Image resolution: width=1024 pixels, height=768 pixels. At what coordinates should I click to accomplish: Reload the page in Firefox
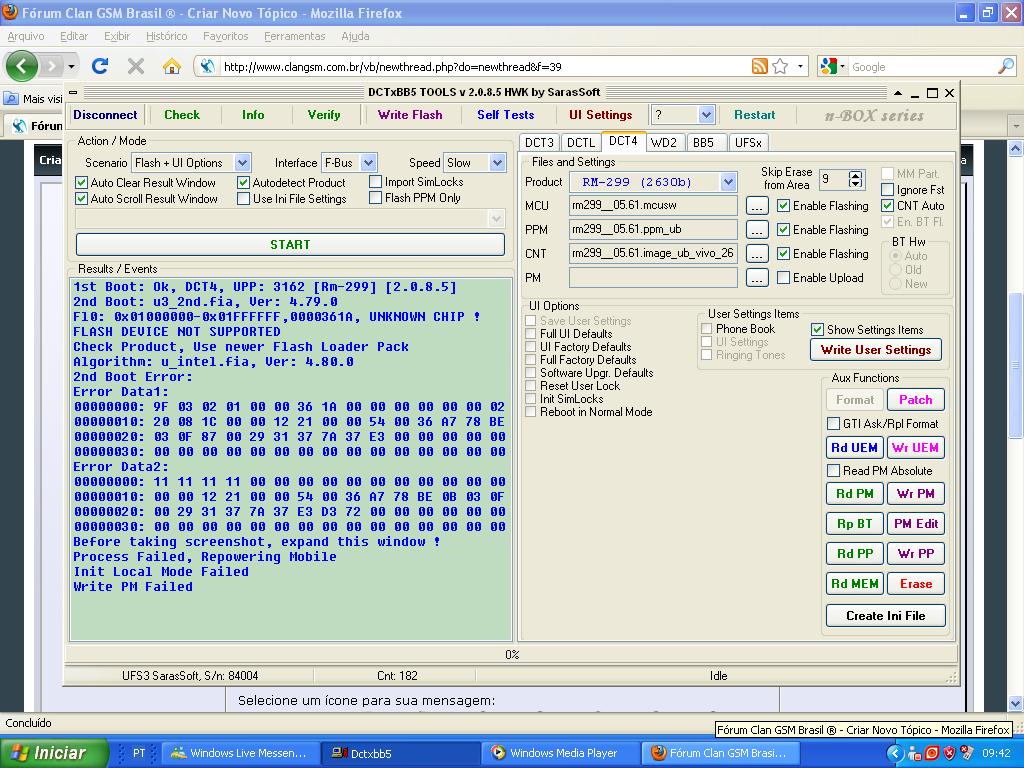click(x=100, y=66)
